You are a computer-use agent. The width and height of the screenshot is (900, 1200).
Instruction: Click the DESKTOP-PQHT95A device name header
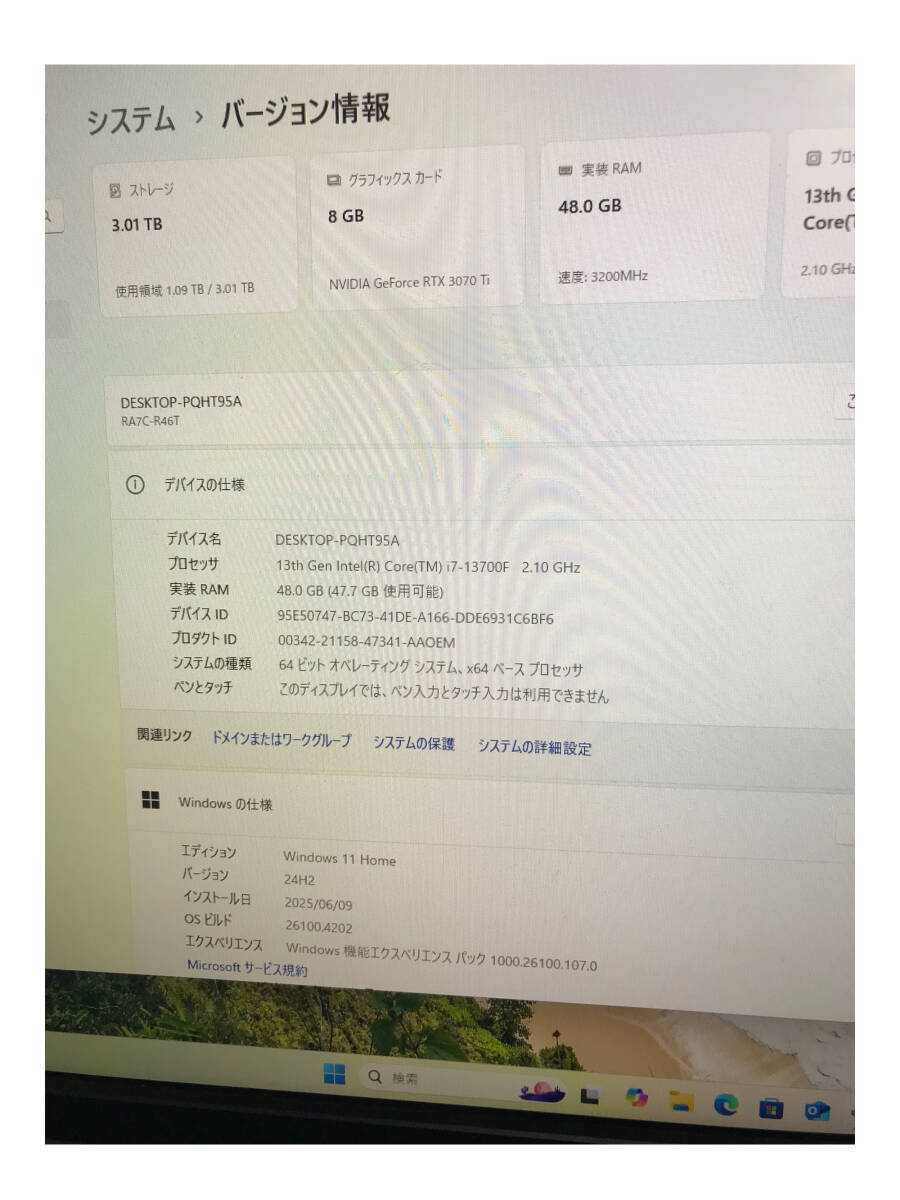coord(181,402)
